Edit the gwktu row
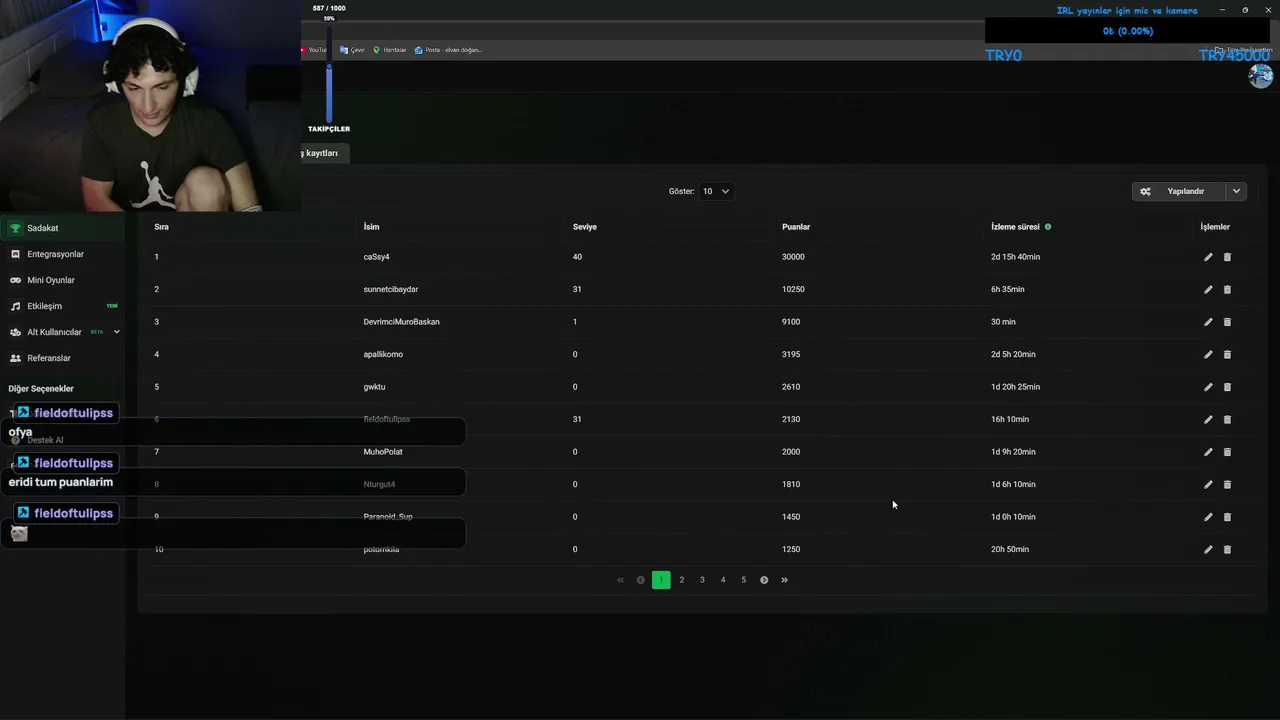 1208,387
